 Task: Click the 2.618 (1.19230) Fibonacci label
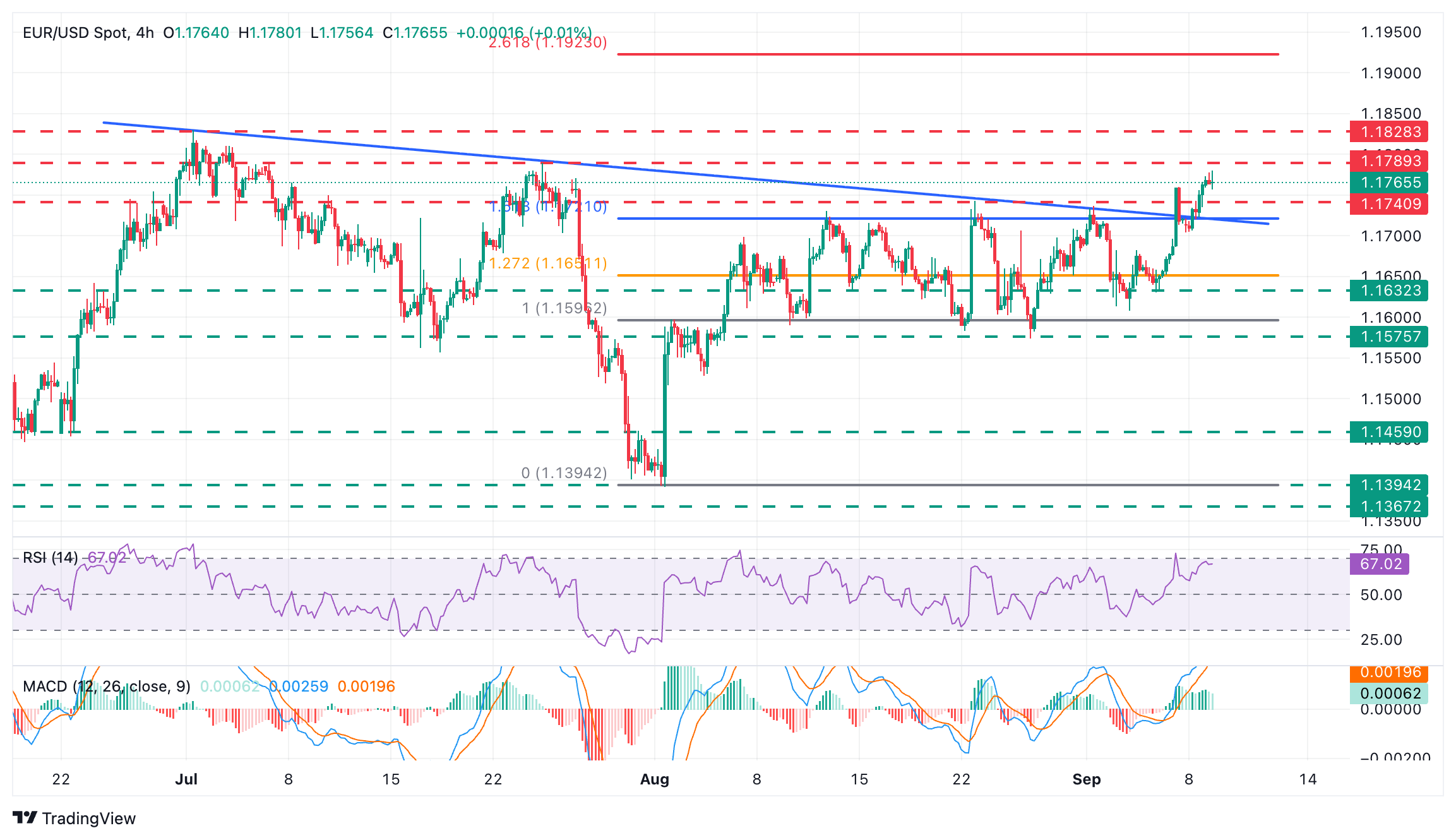click(547, 42)
